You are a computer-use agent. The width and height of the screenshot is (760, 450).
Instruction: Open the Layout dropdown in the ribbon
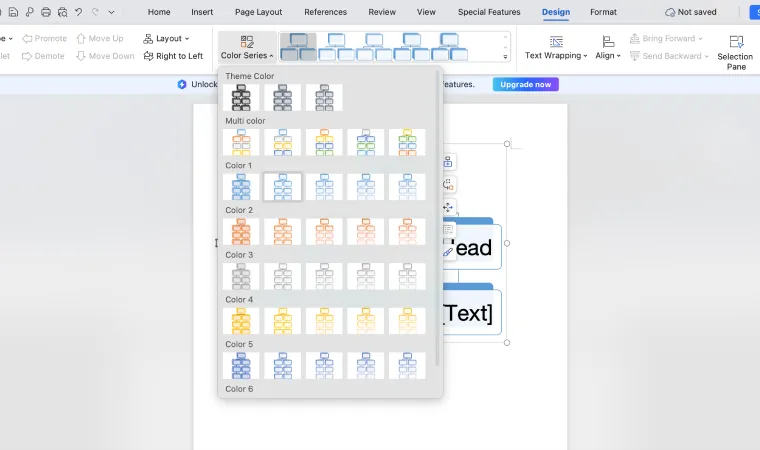[166, 39]
